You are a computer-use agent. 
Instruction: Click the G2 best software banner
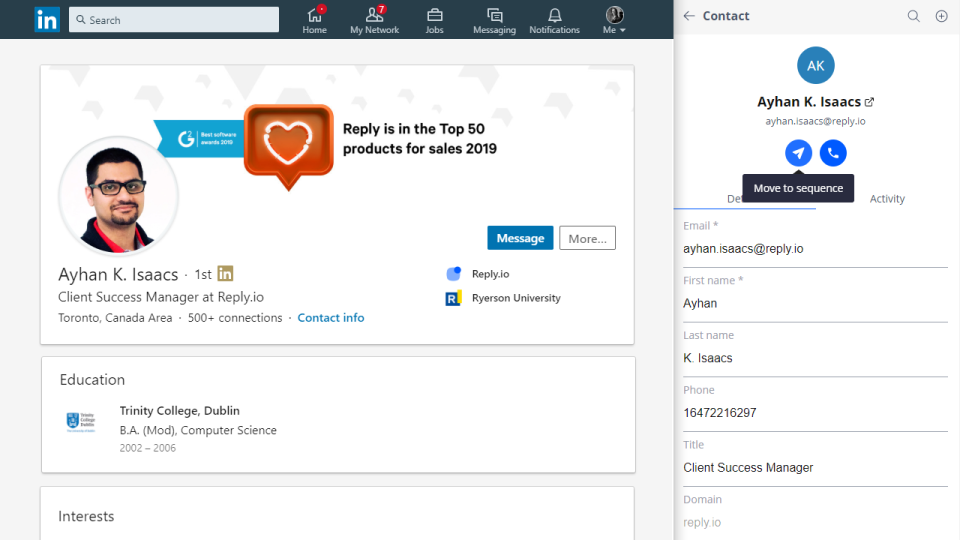pos(200,139)
